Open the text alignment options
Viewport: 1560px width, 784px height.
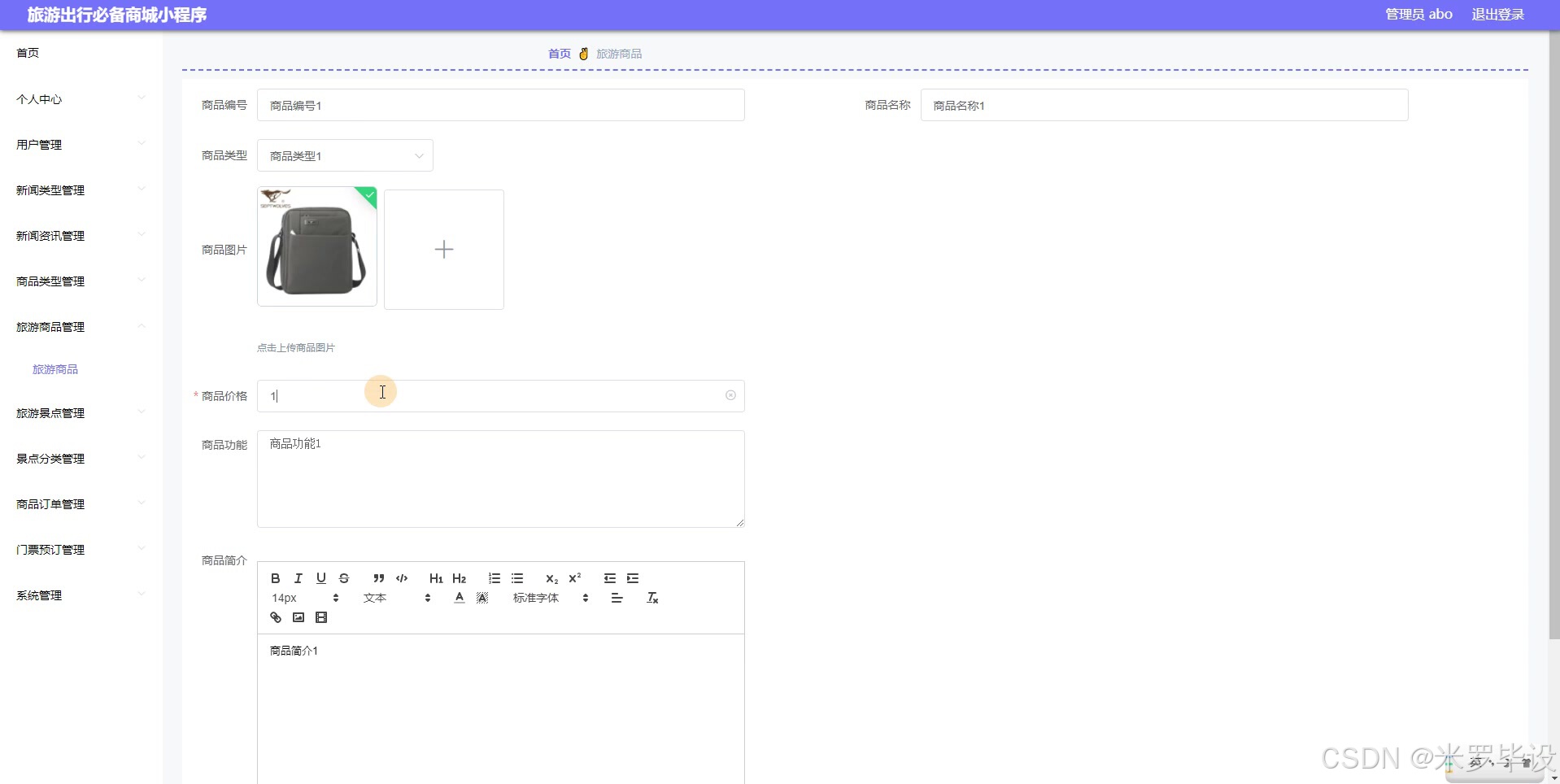tap(617, 598)
